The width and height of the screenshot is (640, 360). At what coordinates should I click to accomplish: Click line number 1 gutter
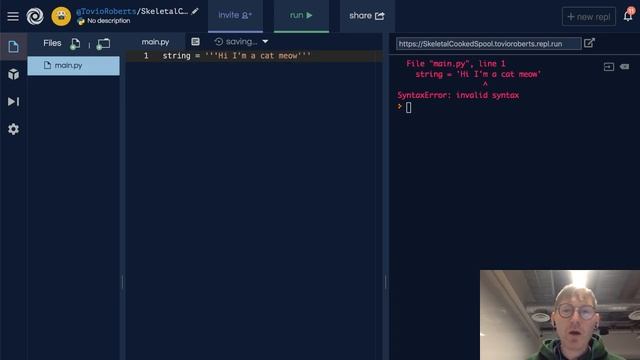[146, 56]
